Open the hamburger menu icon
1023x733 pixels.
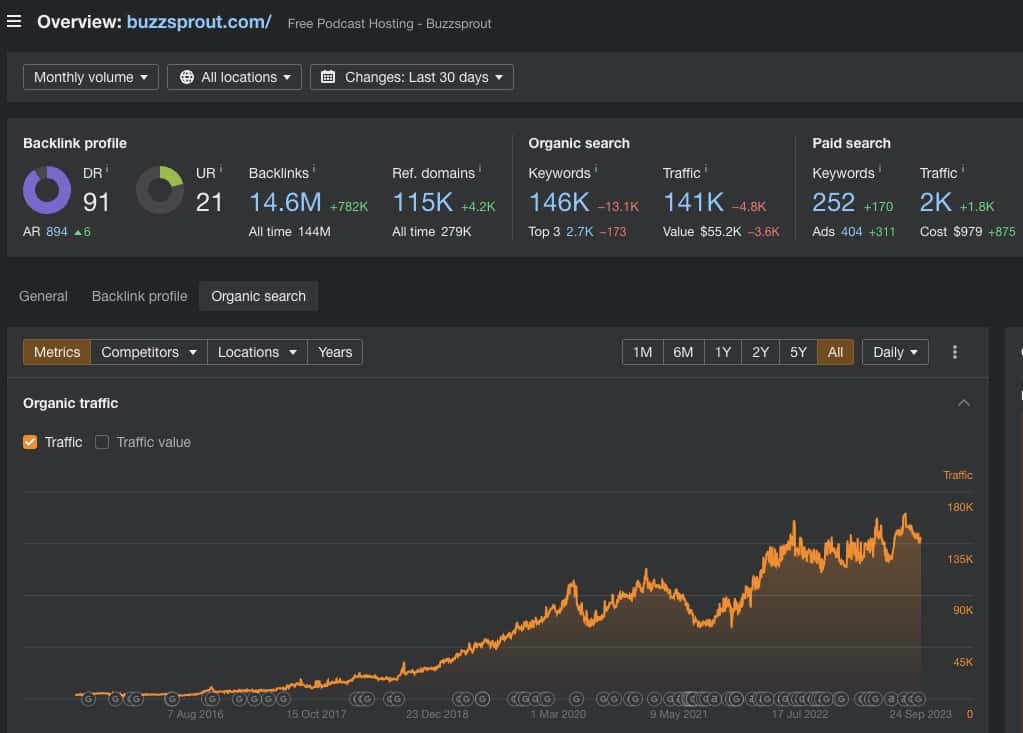click(14, 21)
